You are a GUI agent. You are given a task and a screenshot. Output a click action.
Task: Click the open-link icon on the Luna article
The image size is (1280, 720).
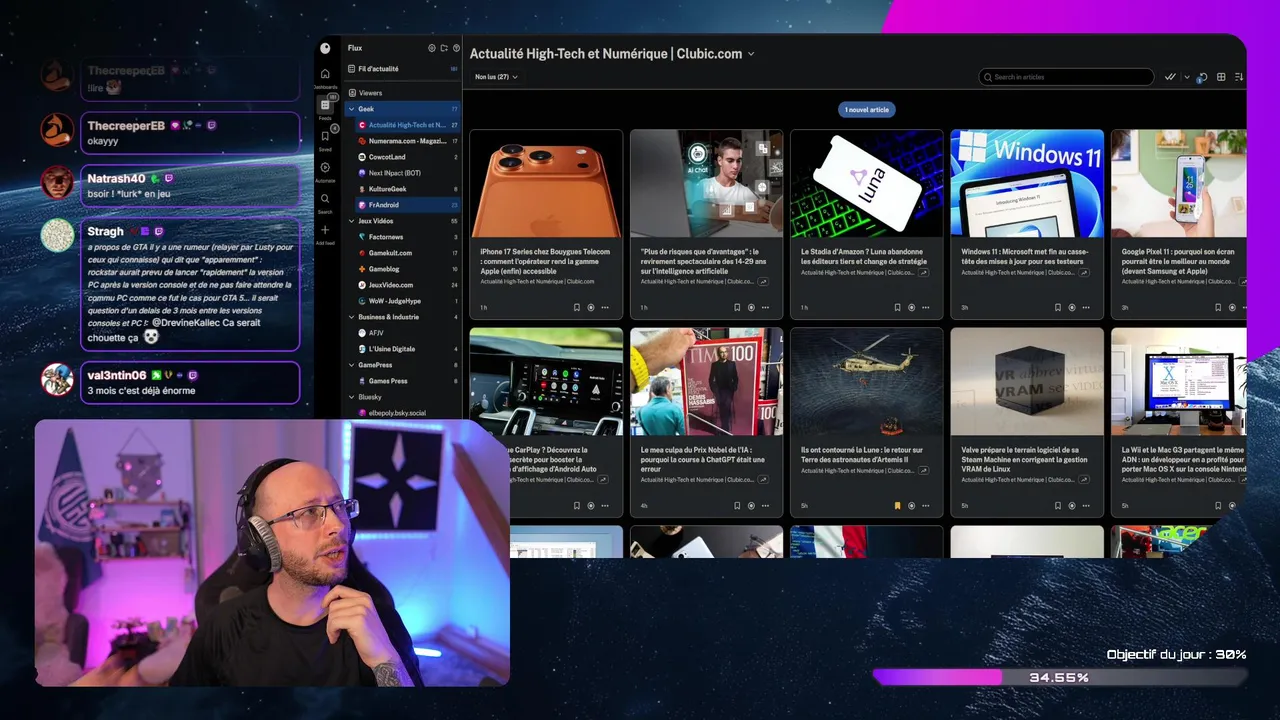click(923, 272)
